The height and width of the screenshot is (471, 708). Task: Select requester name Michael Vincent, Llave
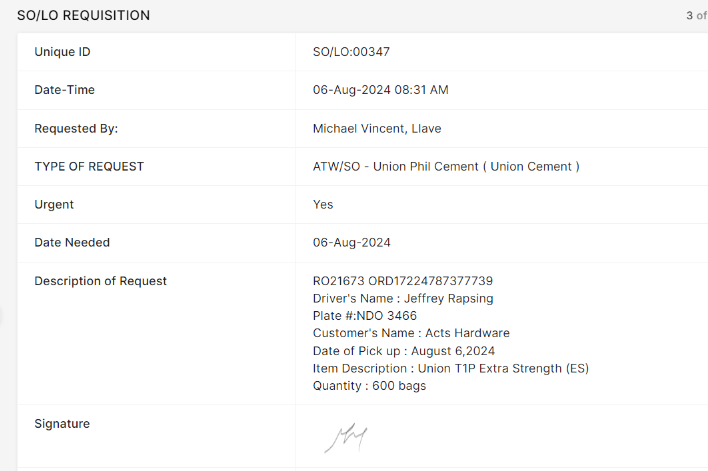click(377, 129)
